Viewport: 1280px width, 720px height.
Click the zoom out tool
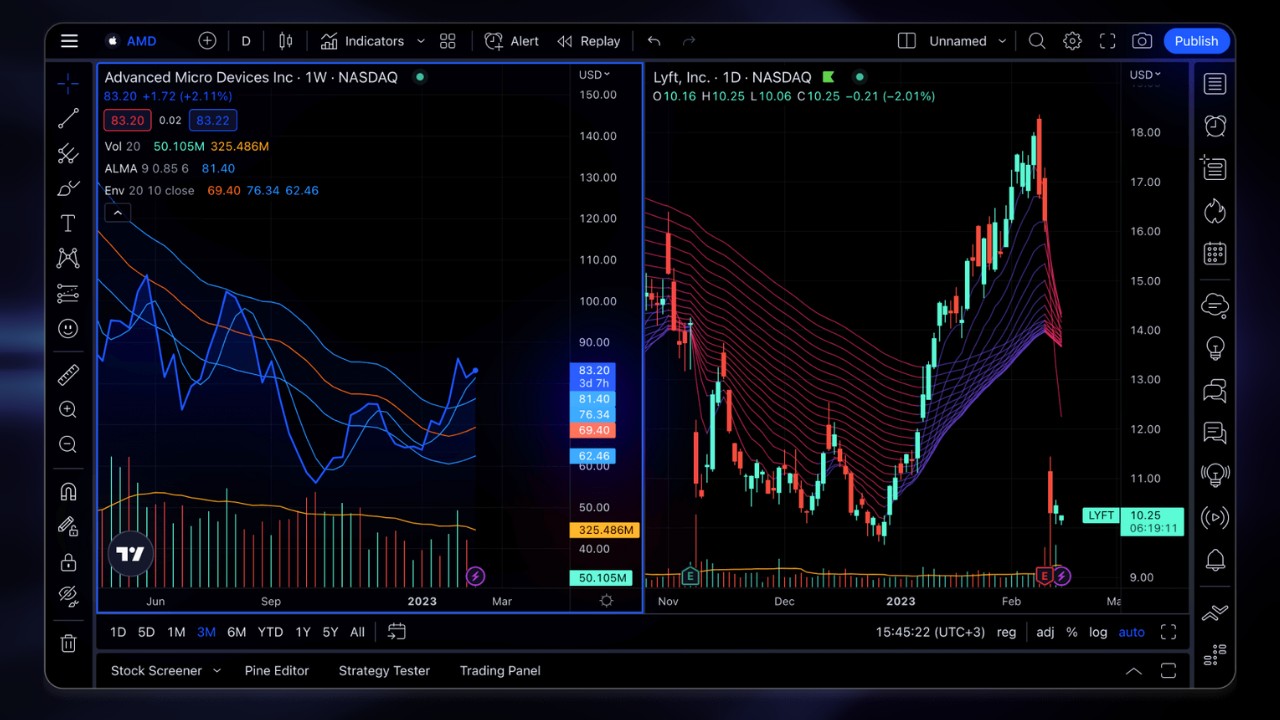[x=68, y=444]
